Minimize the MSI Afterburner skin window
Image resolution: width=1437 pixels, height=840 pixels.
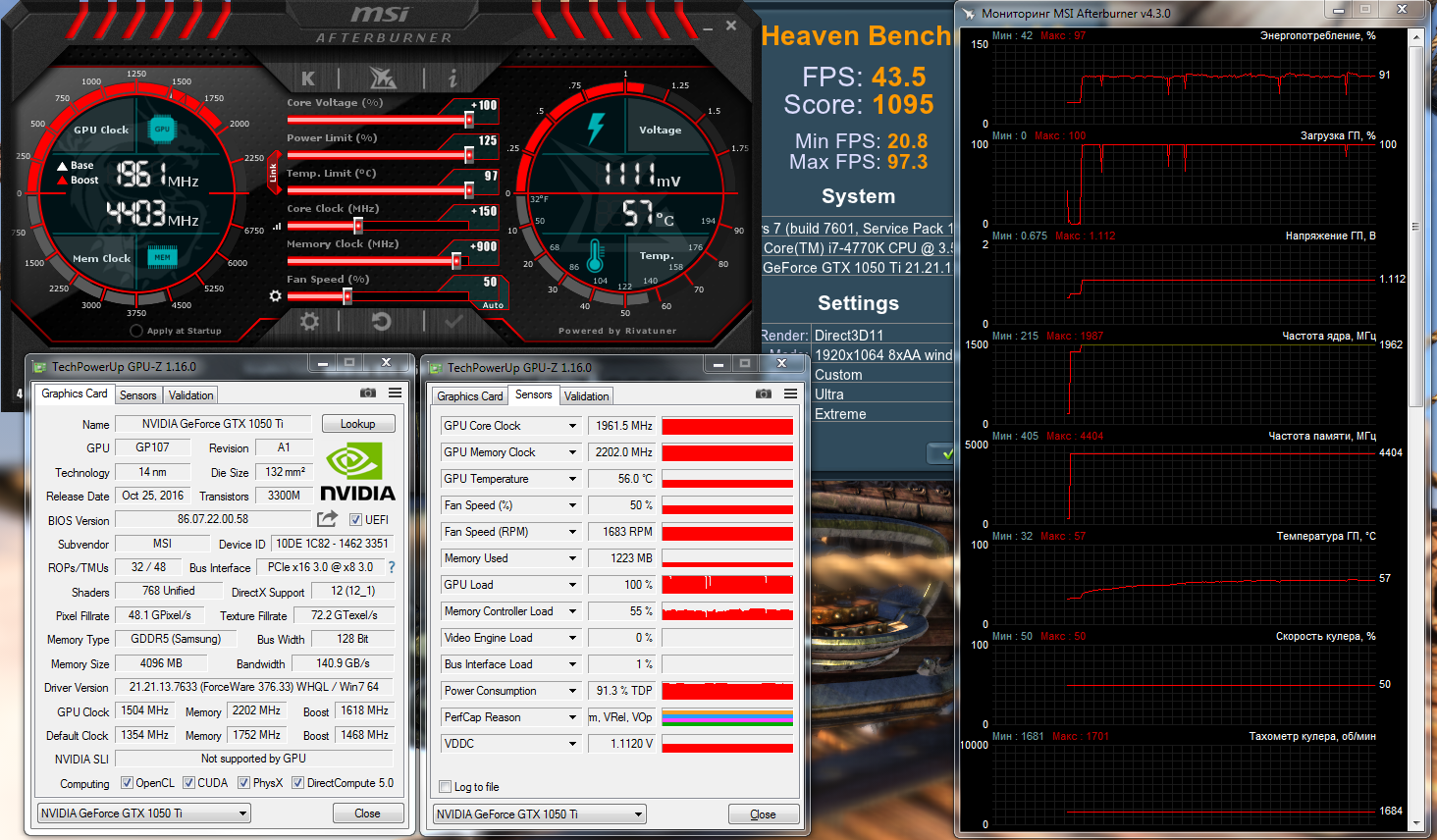708,28
